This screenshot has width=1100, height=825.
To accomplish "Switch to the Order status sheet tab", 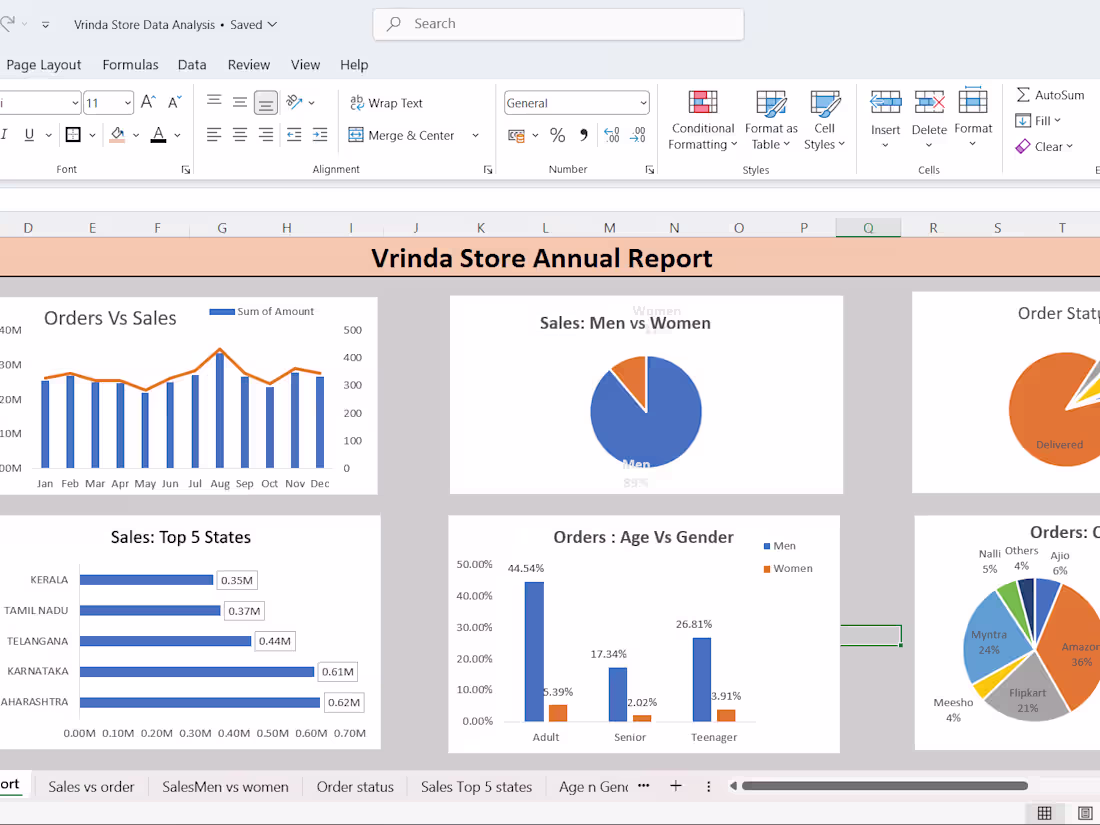I will tap(355, 787).
